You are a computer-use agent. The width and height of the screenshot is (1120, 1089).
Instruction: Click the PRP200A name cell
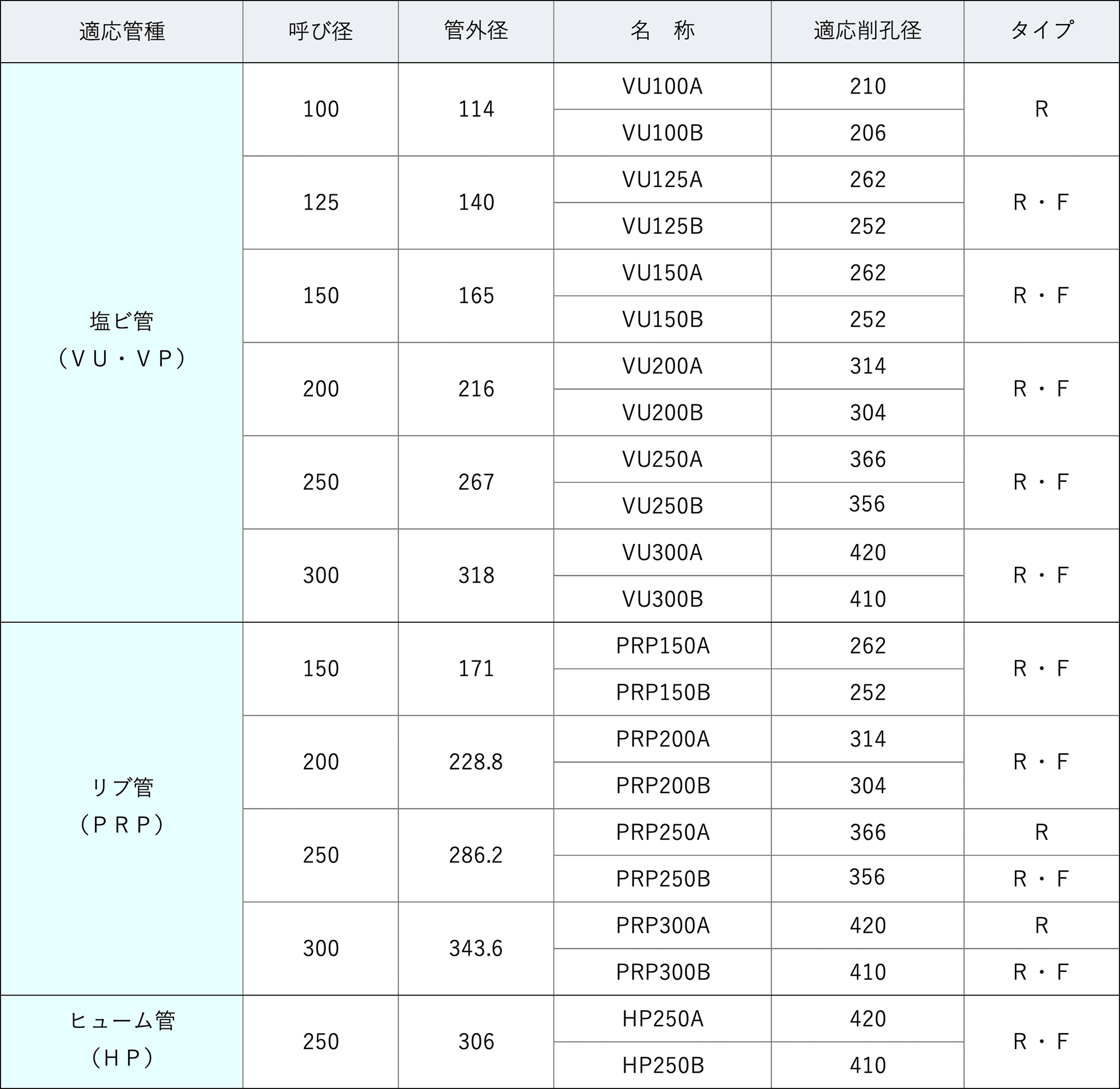coord(662,739)
